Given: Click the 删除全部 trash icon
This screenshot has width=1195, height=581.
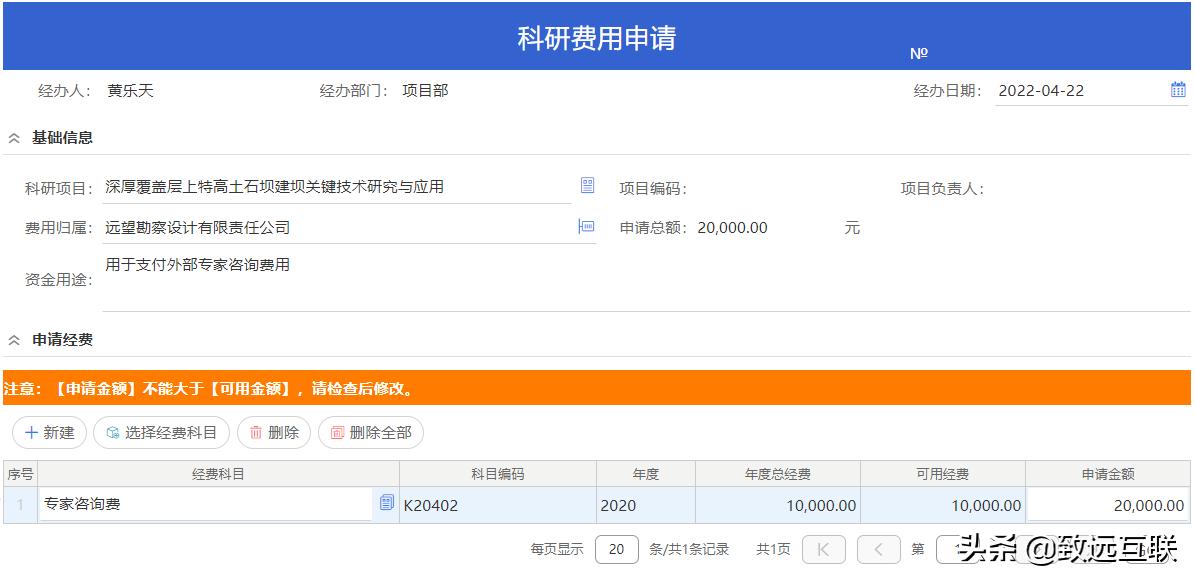Looking at the screenshot, I should tap(336, 433).
